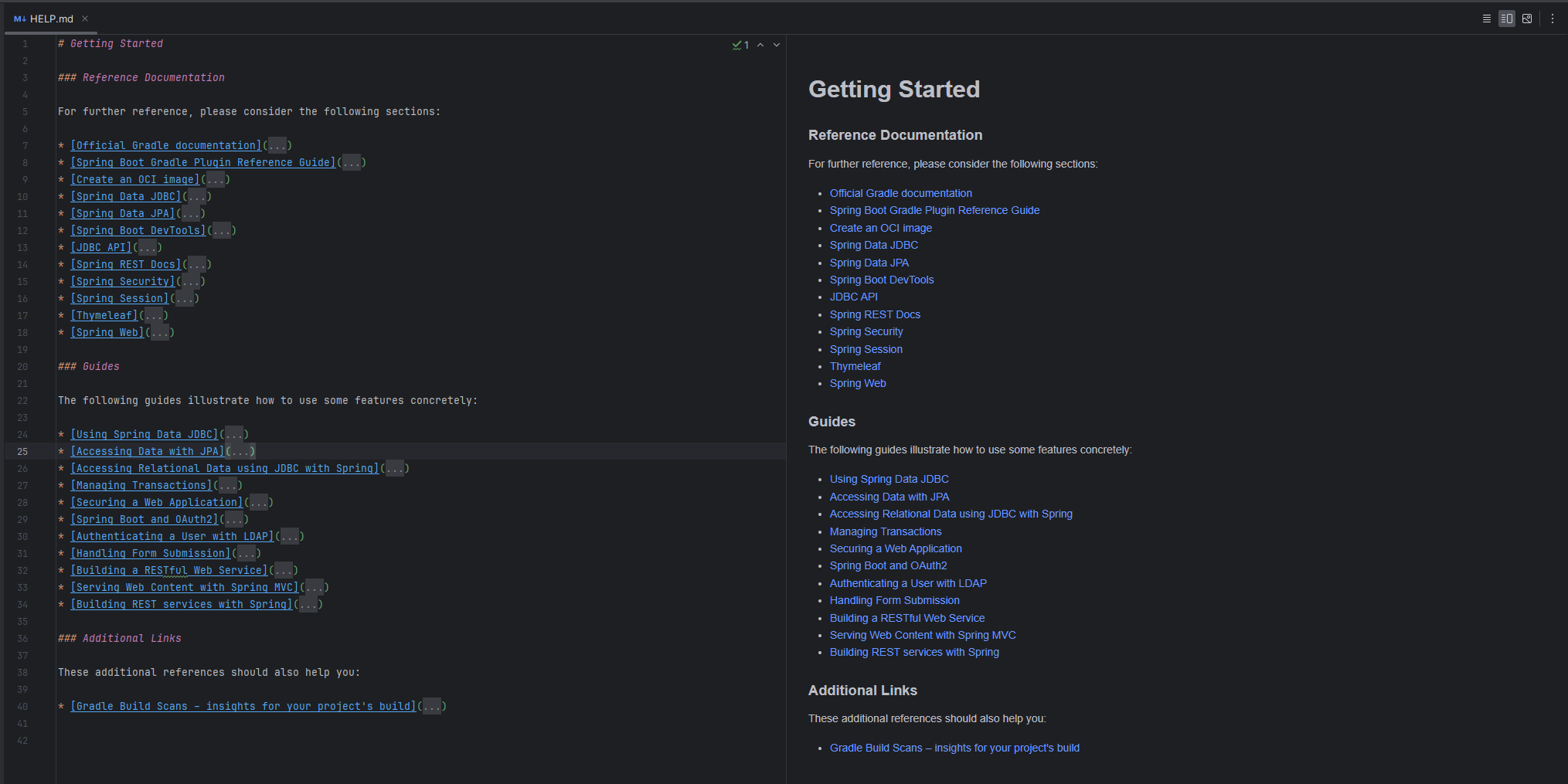1568x784 pixels.
Task: Open Building REST services with Spring preview link
Action: click(914, 652)
